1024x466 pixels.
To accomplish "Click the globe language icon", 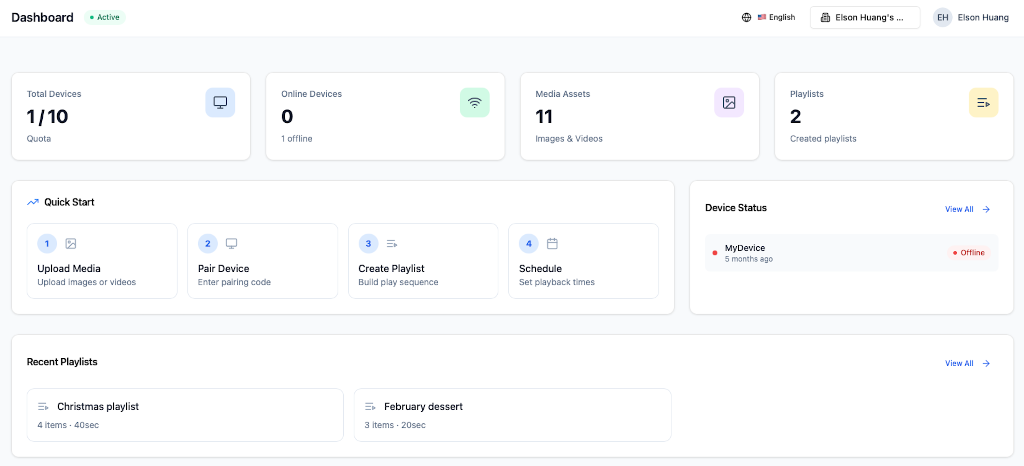I will pos(746,18).
